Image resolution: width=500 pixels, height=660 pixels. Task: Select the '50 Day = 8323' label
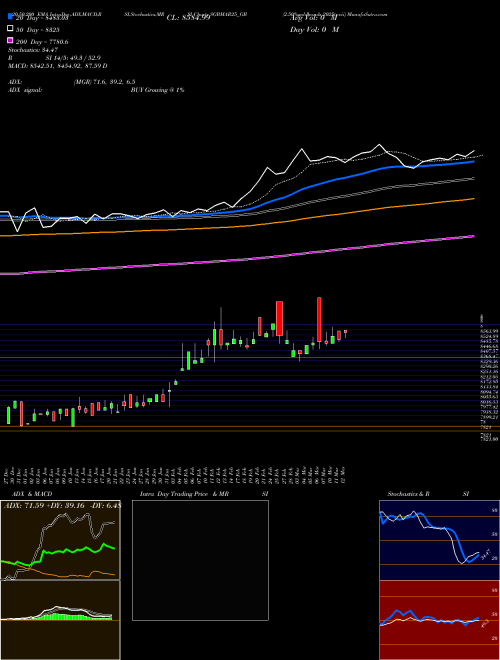[37, 30]
